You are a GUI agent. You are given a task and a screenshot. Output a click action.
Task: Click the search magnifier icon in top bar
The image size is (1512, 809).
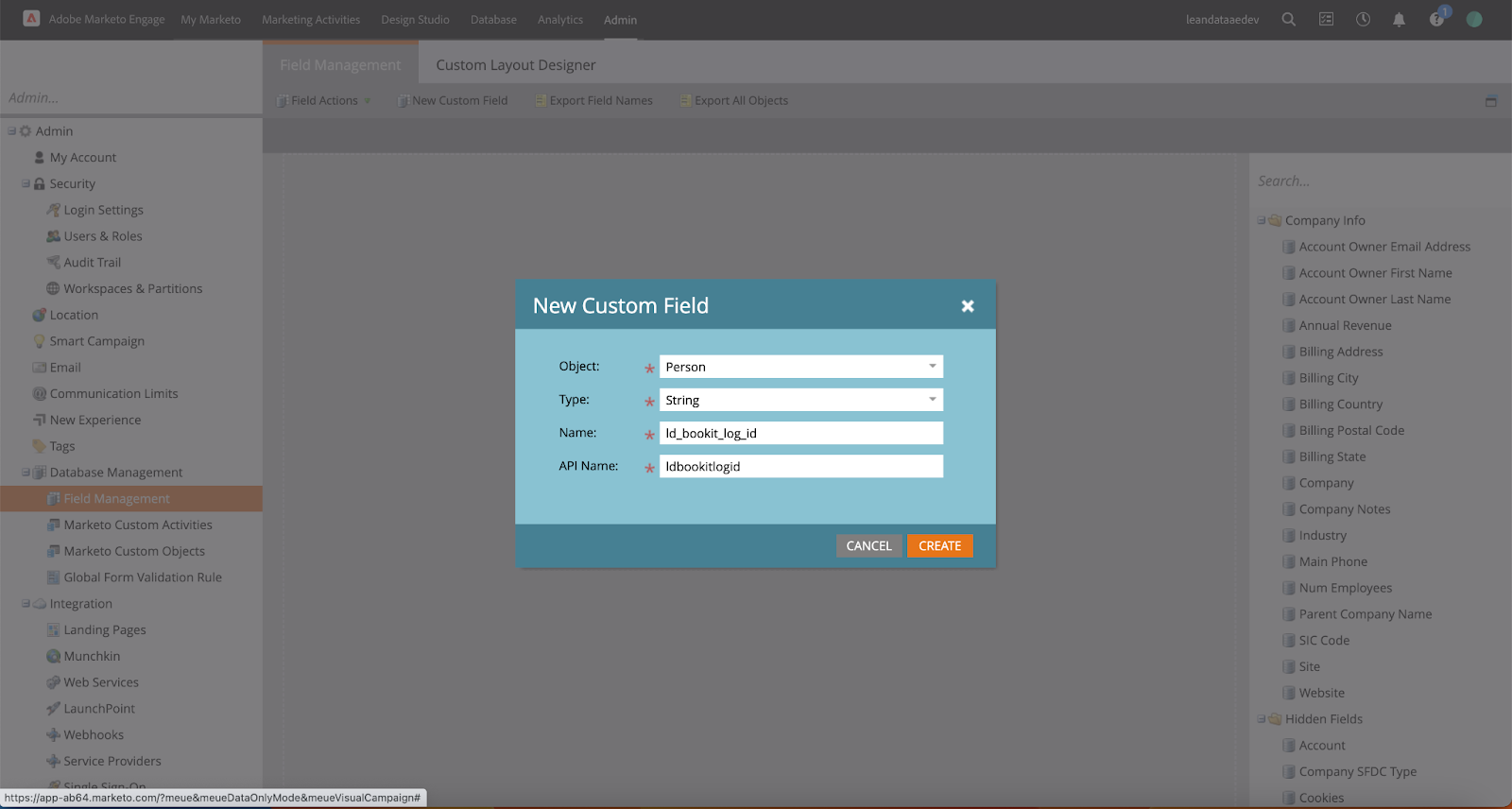point(1288,19)
